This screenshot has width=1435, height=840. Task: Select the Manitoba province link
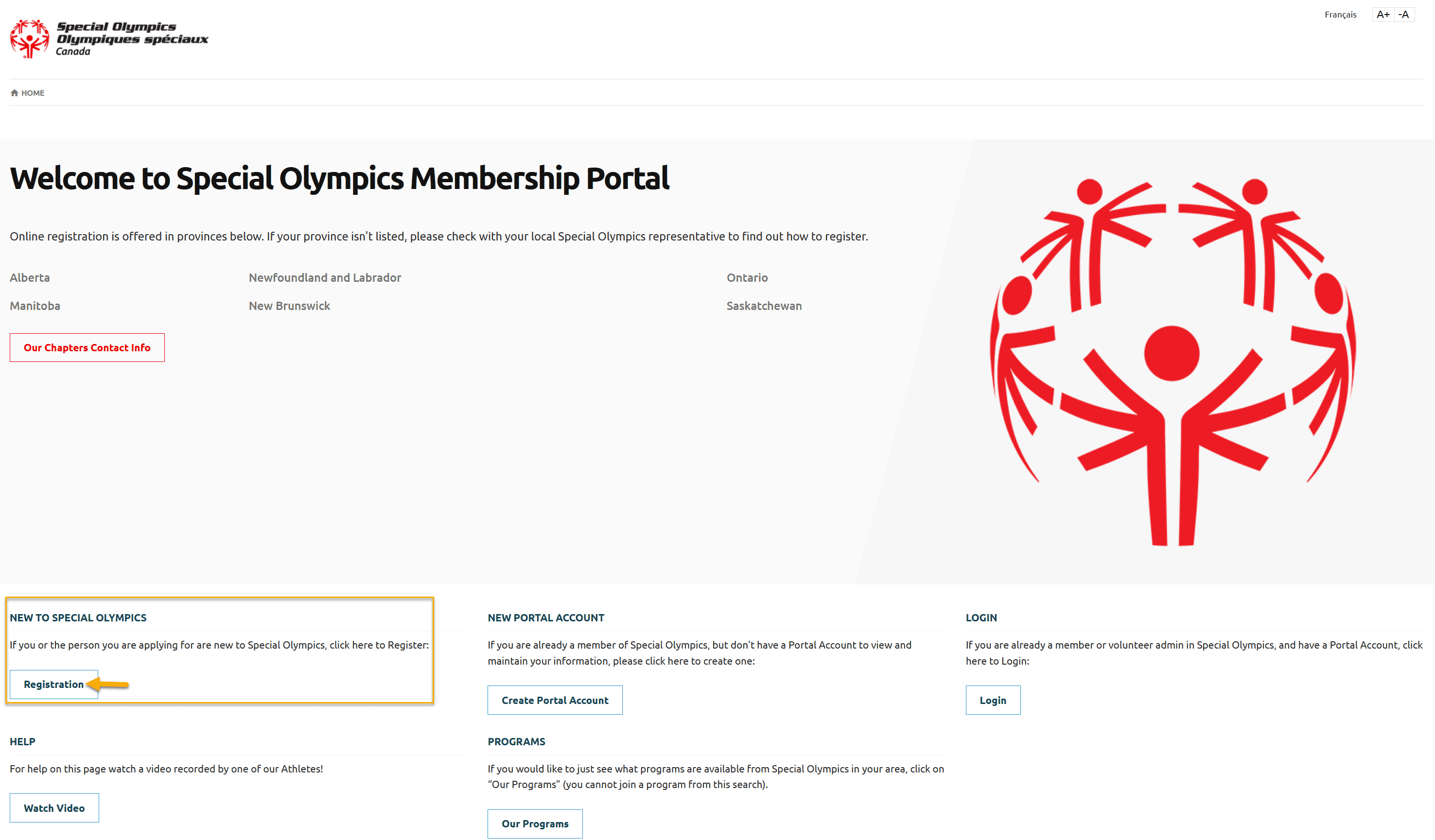tap(35, 306)
